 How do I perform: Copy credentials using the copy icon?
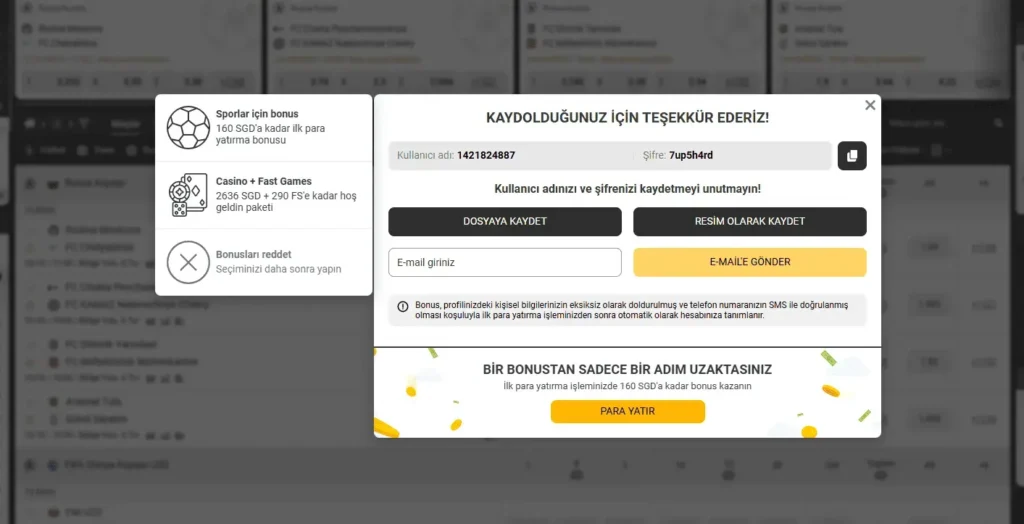coord(852,156)
